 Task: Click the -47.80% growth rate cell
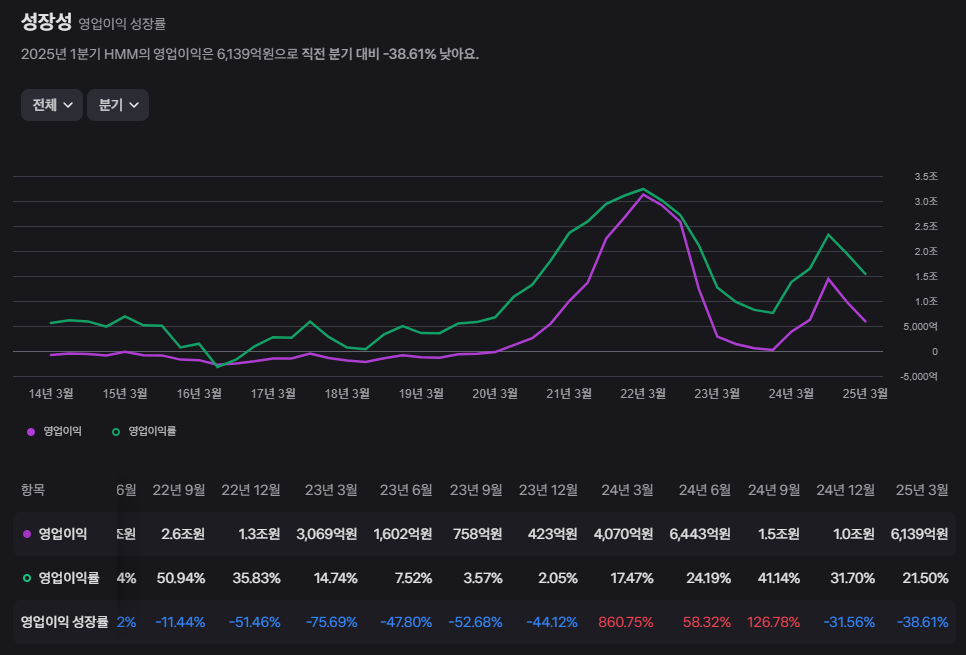click(406, 622)
